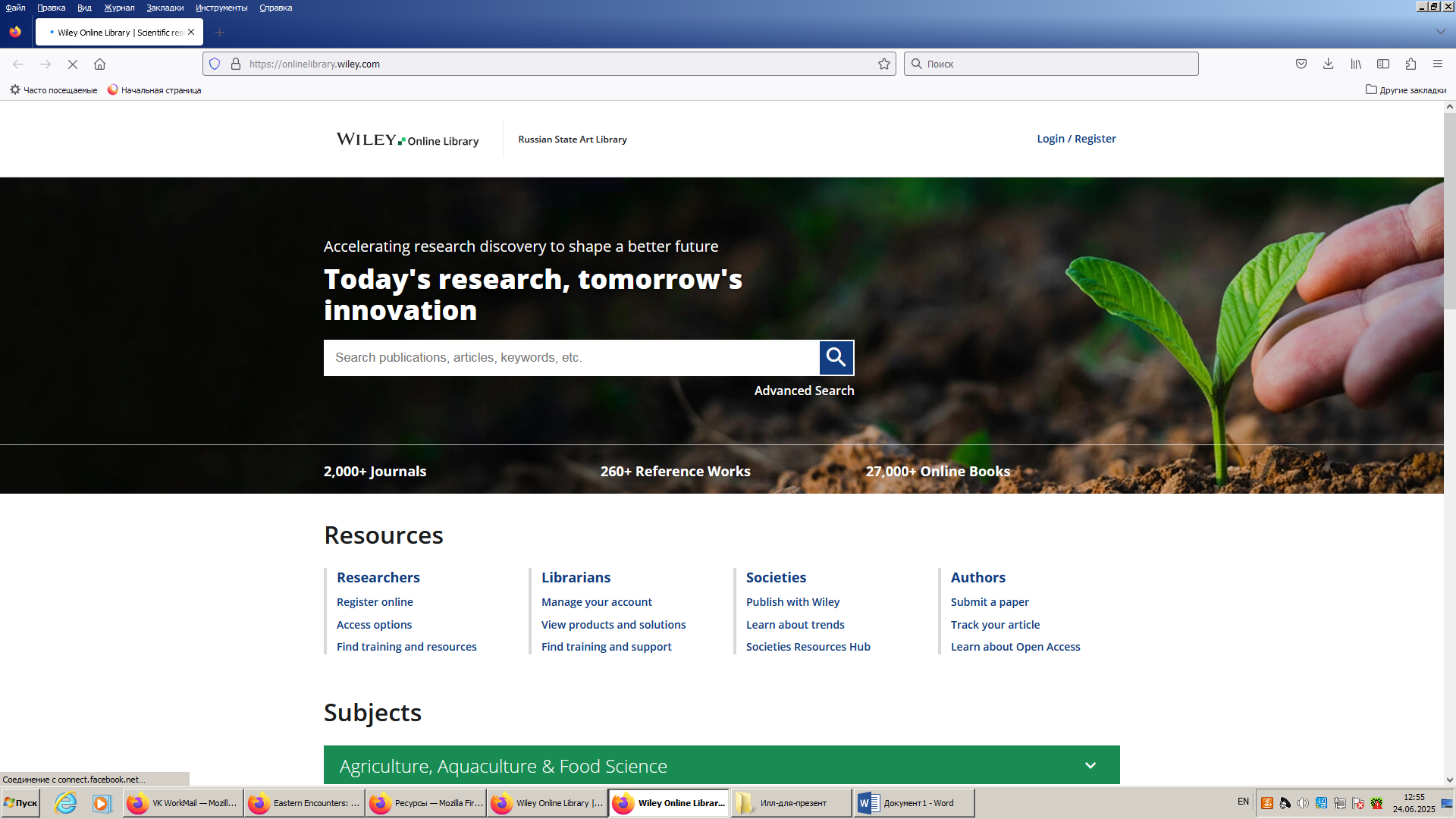Show sidebars icon in toolbar
This screenshot has width=1456, height=819.
[x=1382, y=64]
